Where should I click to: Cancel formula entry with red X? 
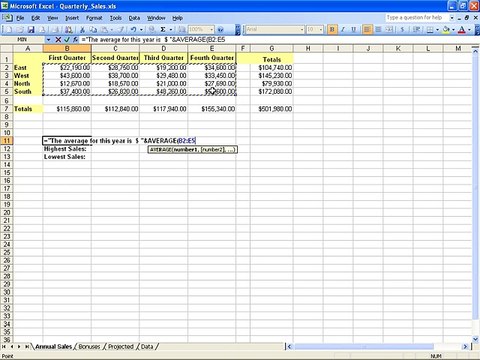coord(58,40)
